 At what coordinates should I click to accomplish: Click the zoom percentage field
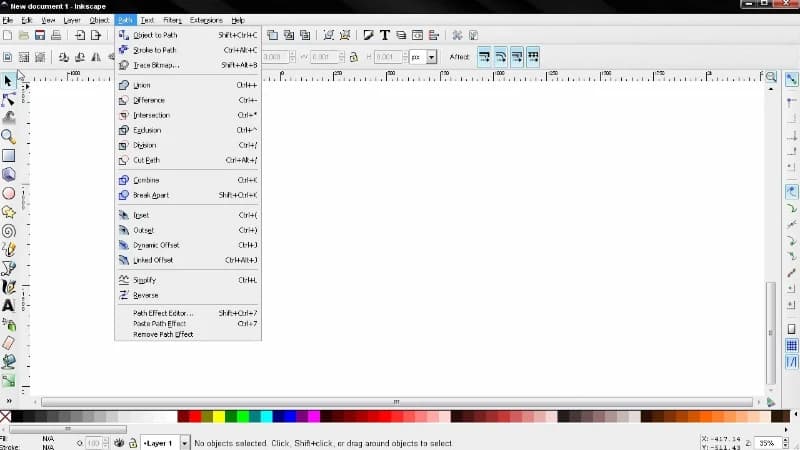point(767,443)
